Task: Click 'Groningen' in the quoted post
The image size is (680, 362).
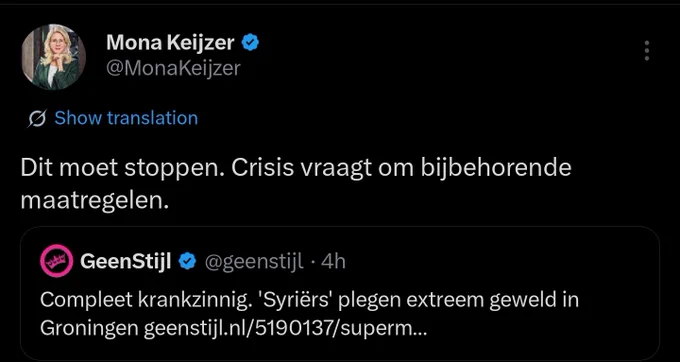Action: coord(89,329)
